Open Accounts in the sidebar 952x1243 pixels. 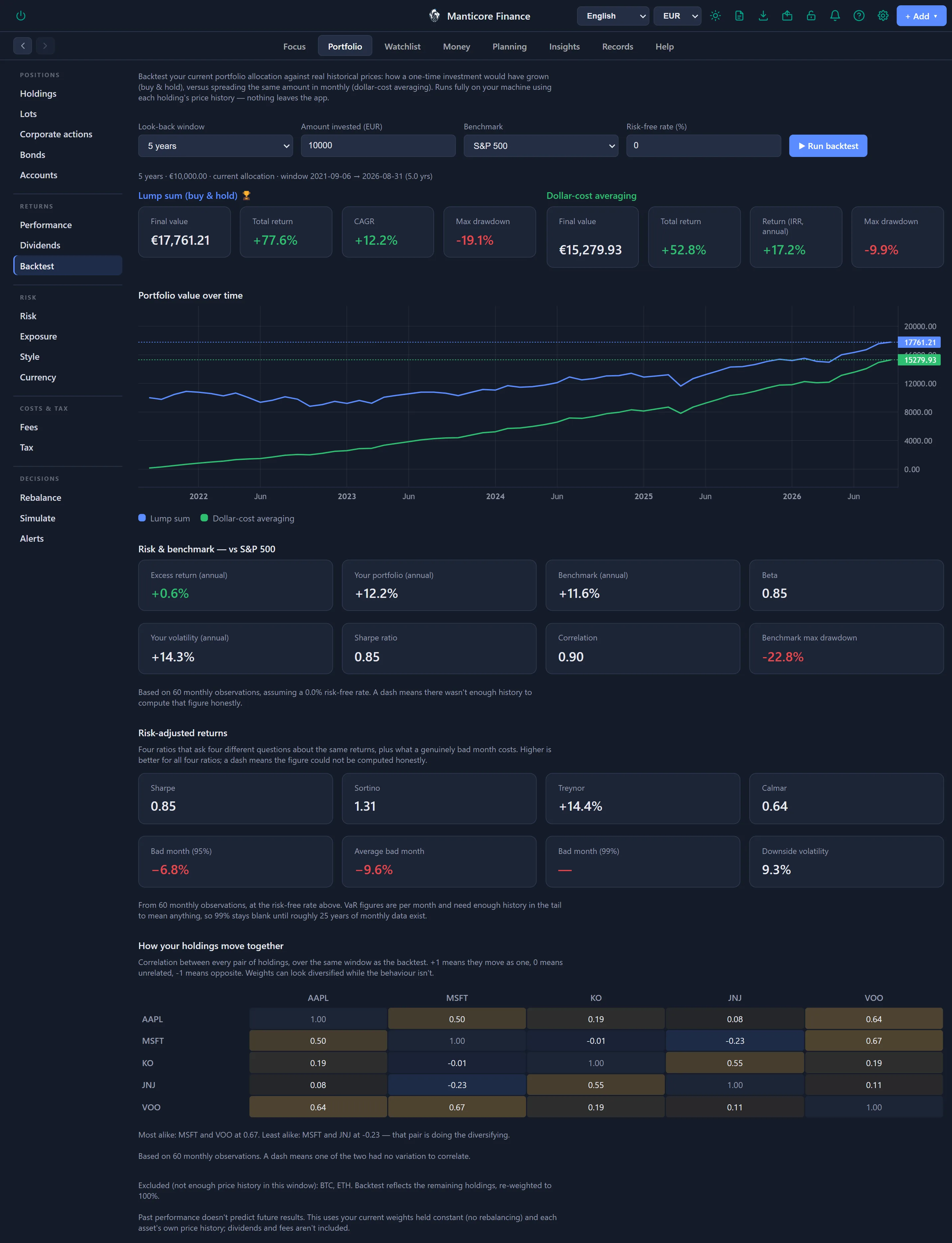(67, 175)
